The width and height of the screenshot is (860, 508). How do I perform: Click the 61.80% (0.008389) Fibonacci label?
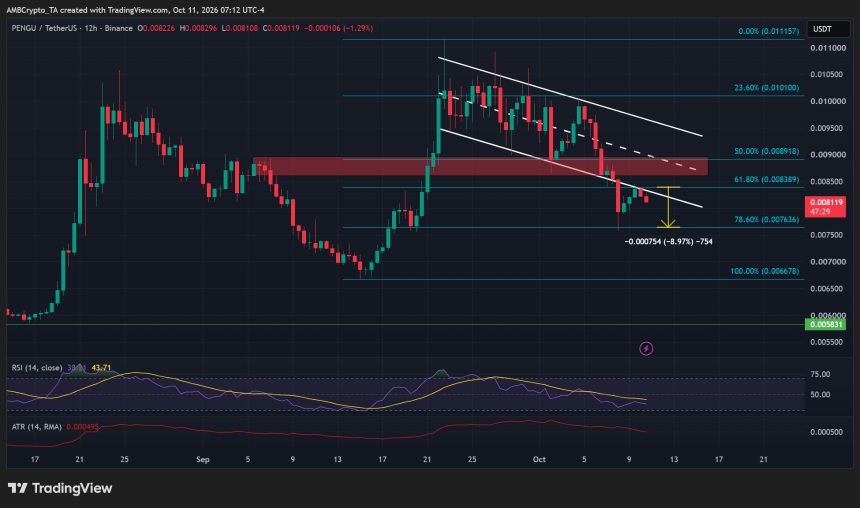click(x=766, y=179)
